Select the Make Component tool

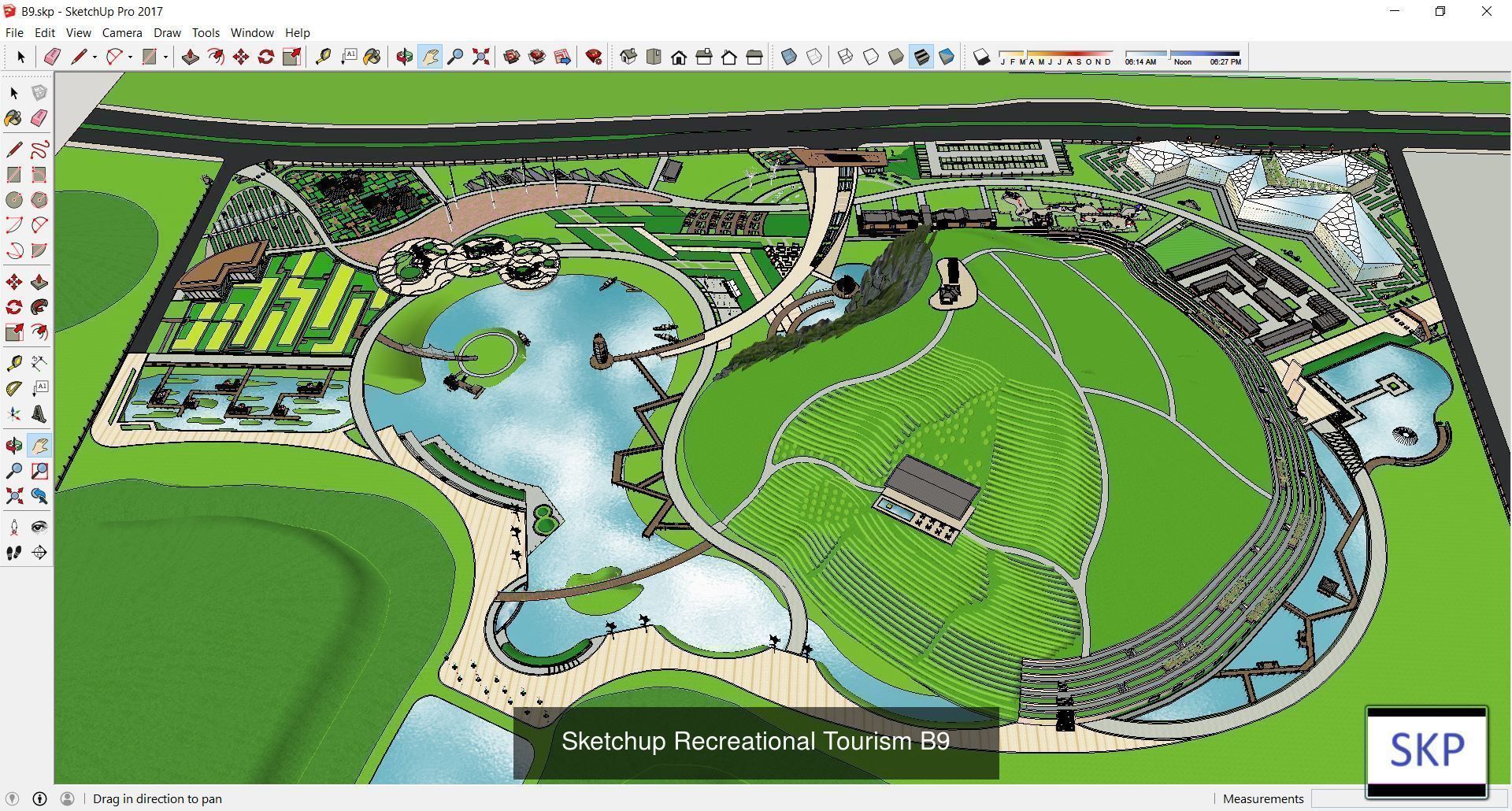click(39, 93)
